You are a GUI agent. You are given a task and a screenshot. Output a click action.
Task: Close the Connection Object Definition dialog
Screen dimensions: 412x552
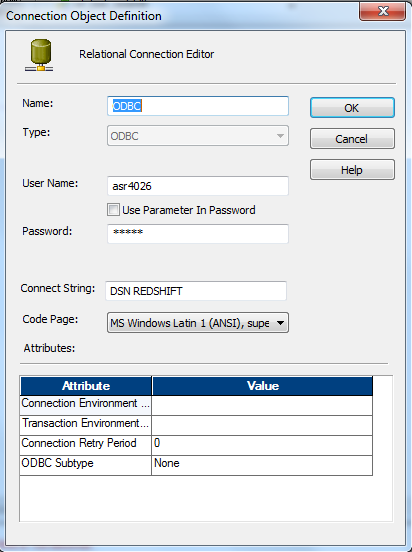click(382, 12)
